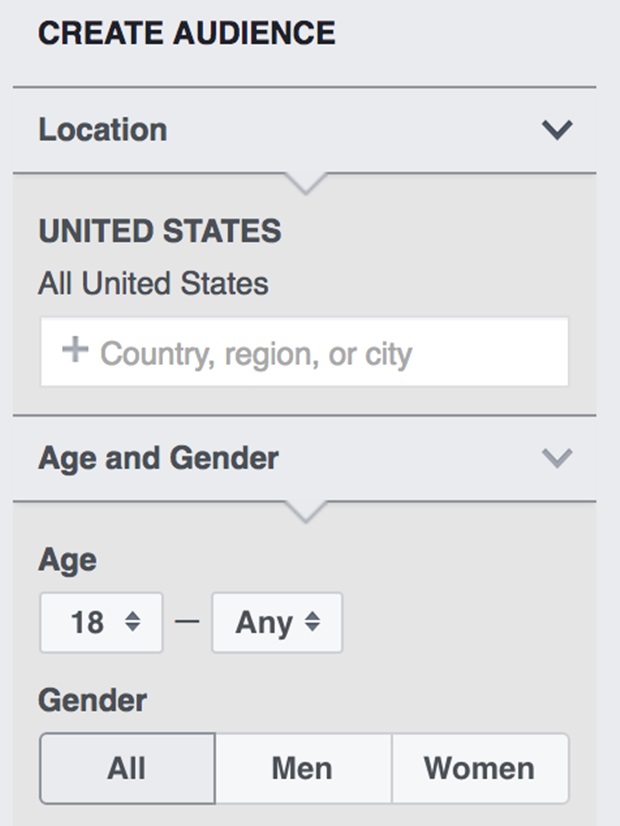This screenshot has height=826, width=620.
Task: Click the plus icon in location field
Action: 75,350
